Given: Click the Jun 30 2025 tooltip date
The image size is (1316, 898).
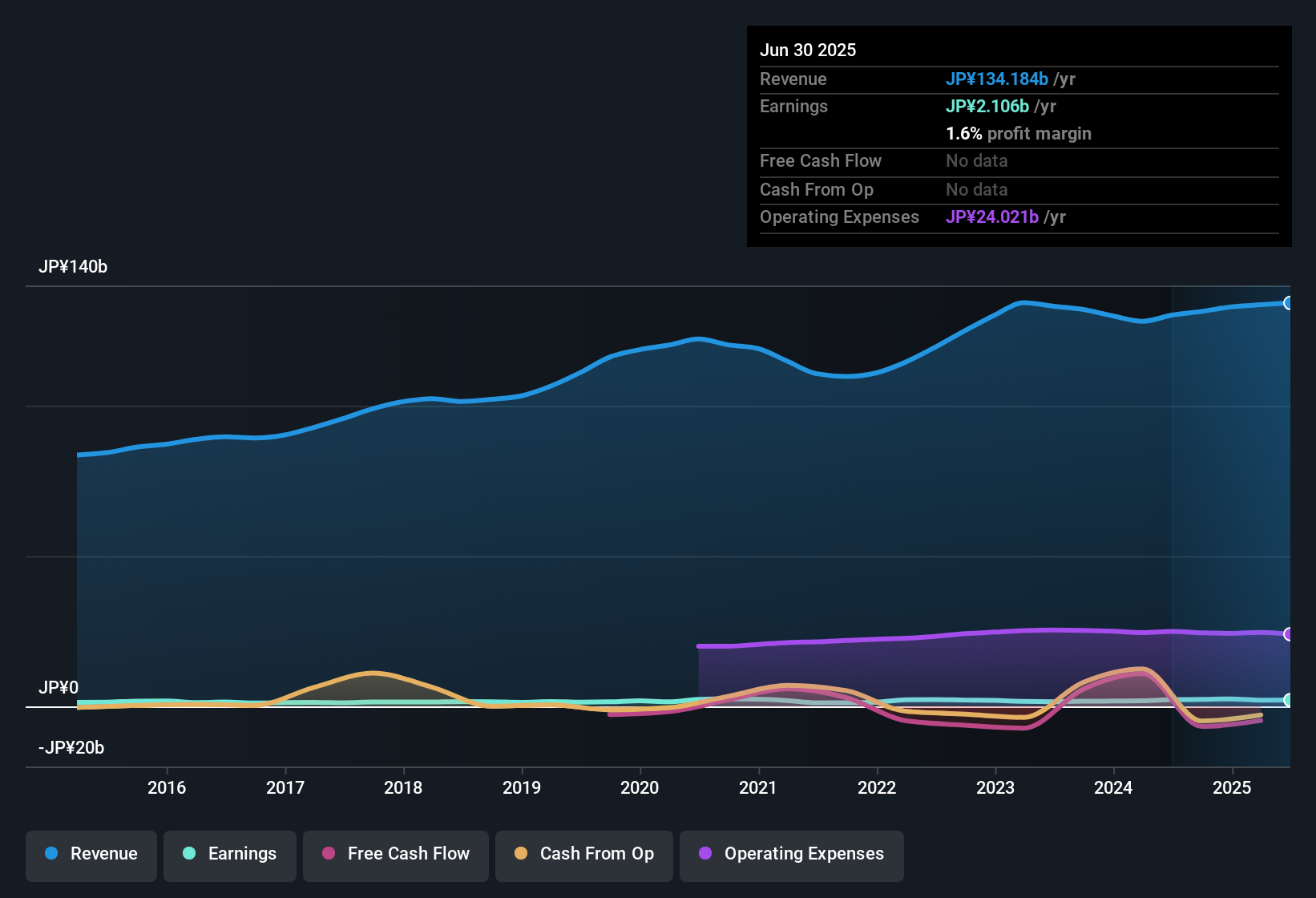Looking at the screenshot, I should point(808,50).
